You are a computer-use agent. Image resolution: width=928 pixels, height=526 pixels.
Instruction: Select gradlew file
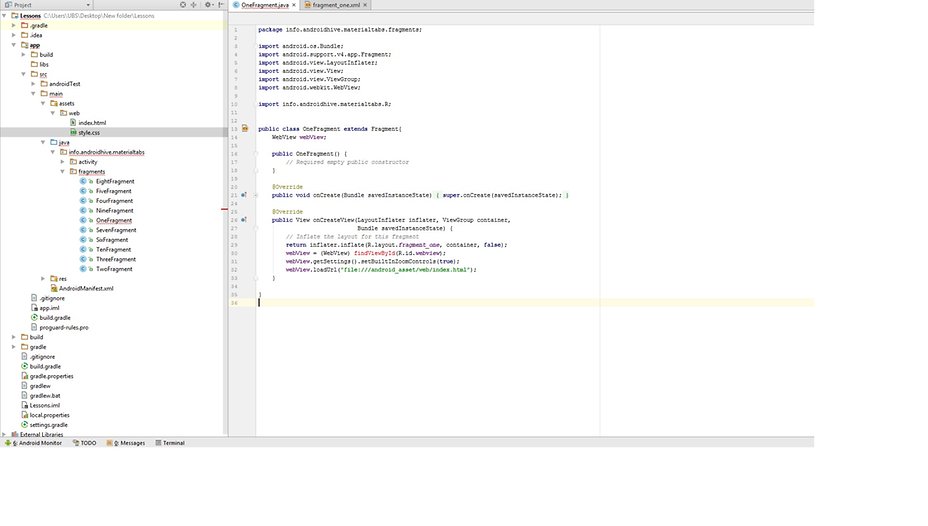[40, 386]
